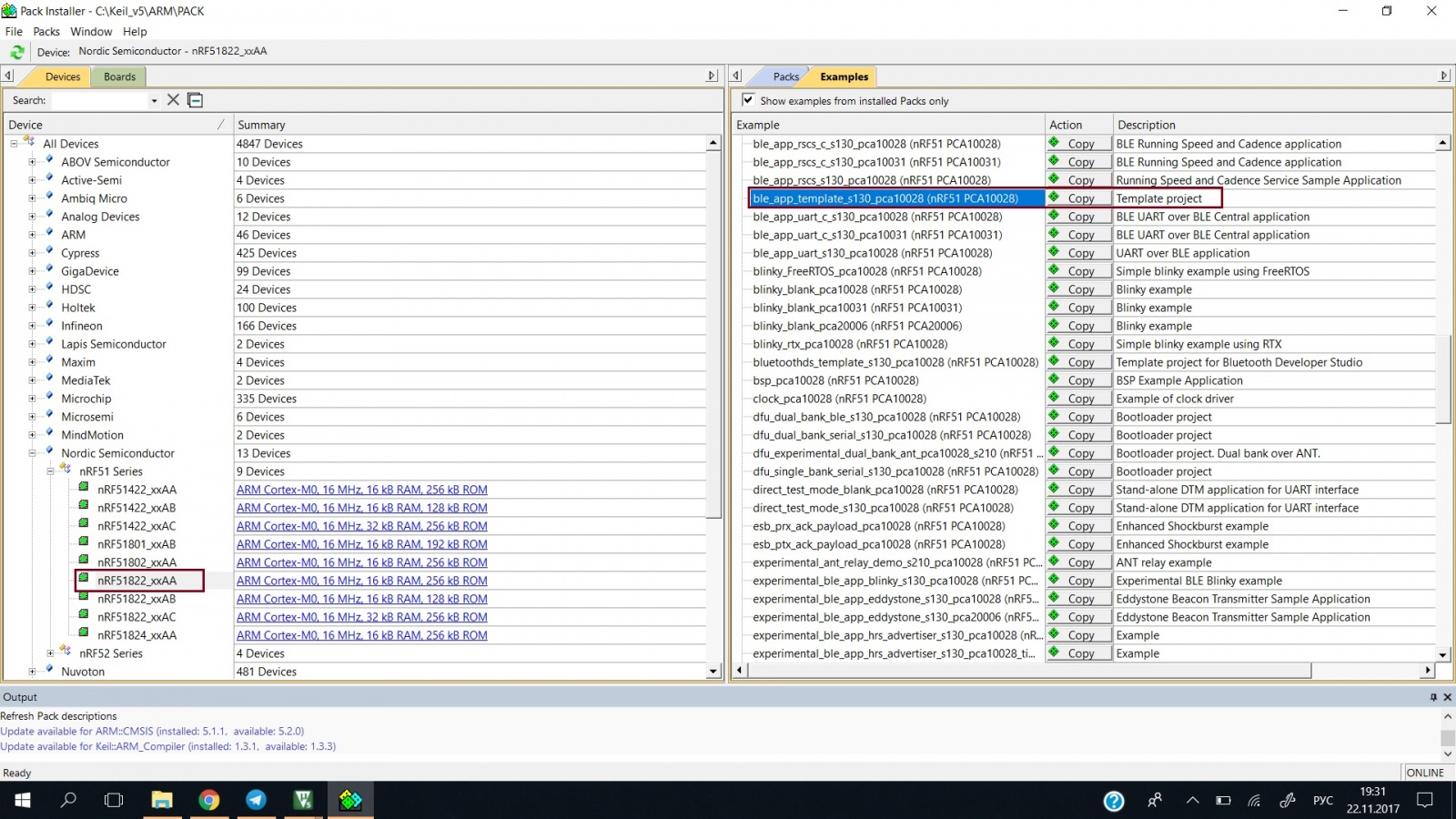Open Windows search magnifier in taskbar
Image resolution: width=1456 pixels, height=819 pixels.
coord(68,800)
